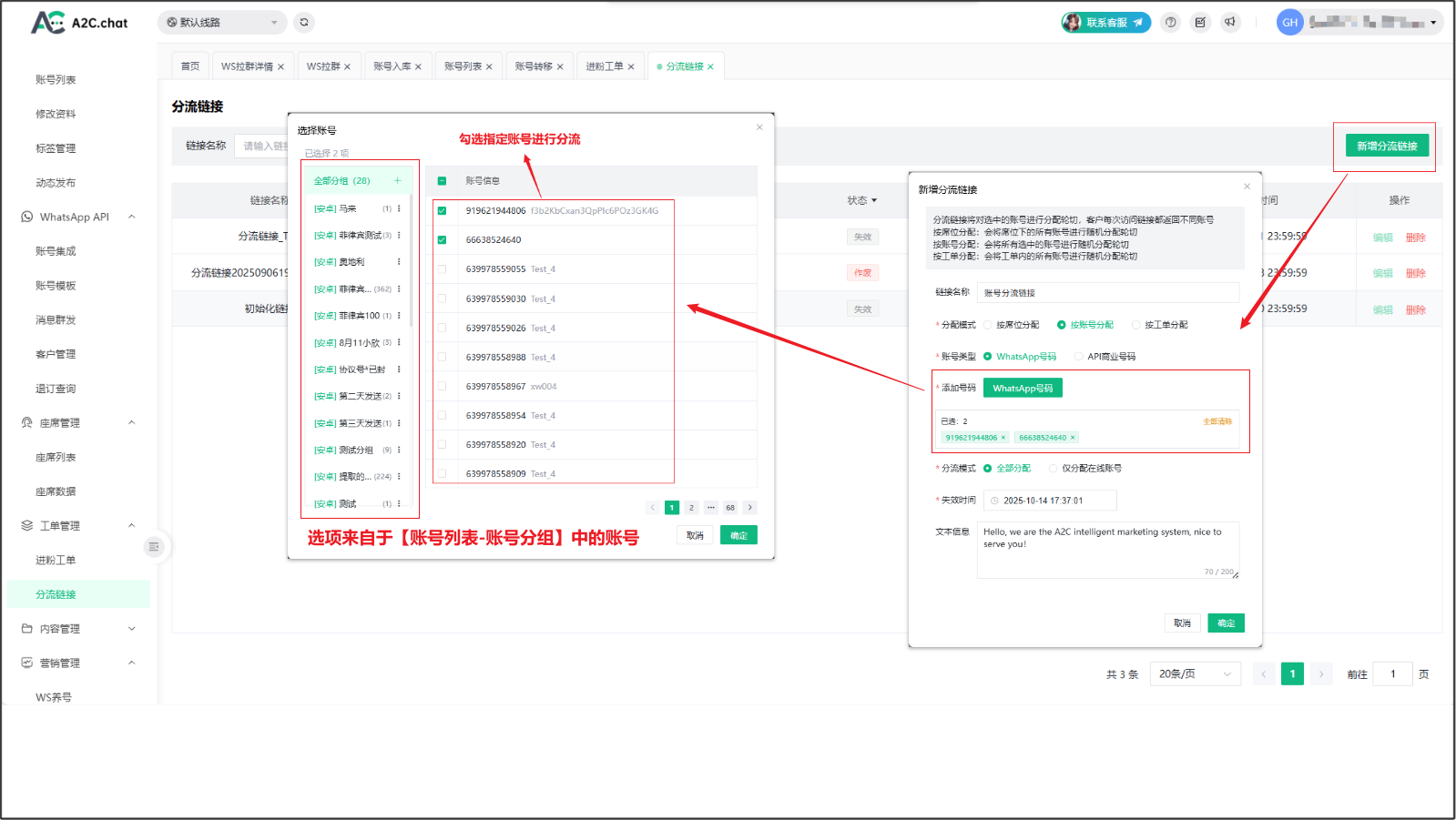Click the sidebar collapse icon
Image resolution: width=1456 pixels, height=820 pixels.
153,547
